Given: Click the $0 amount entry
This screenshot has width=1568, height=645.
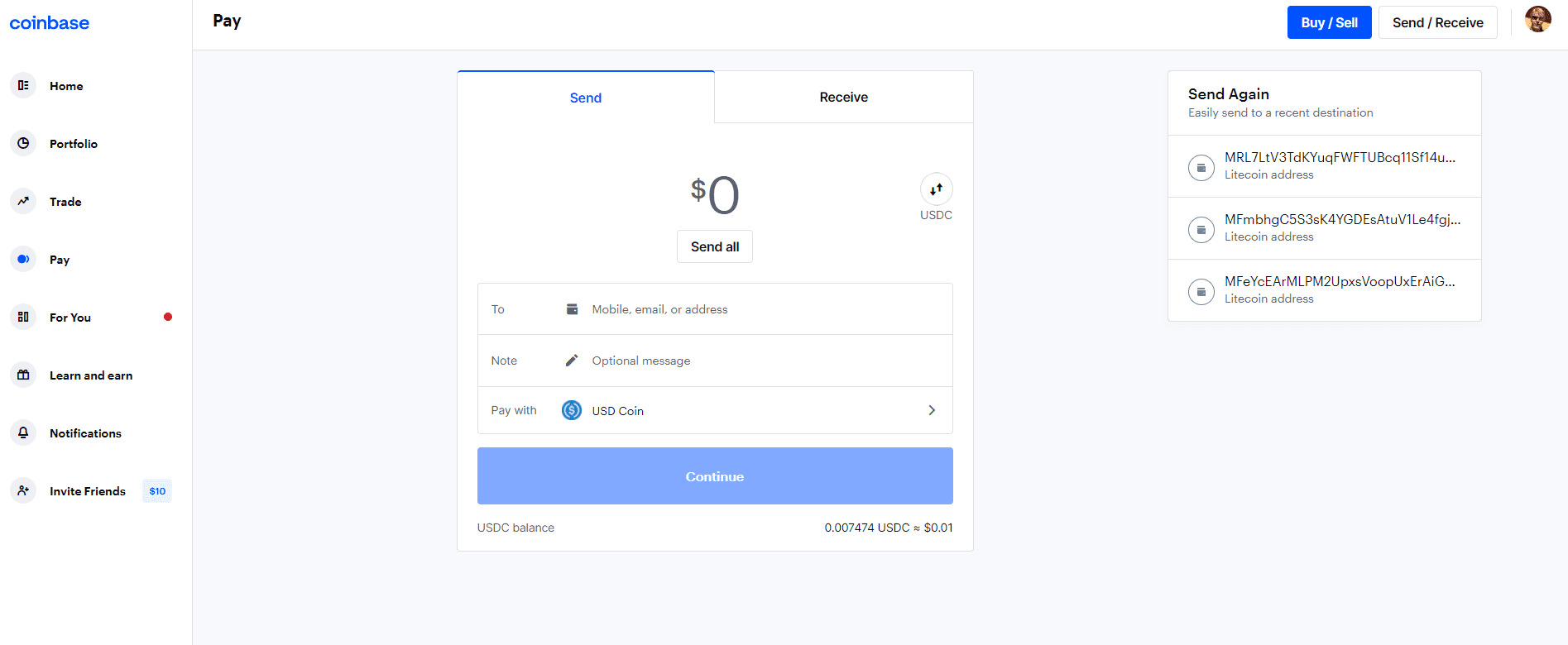Looking at the screenshot, I should pyautogui.click(x=715, y=195).
